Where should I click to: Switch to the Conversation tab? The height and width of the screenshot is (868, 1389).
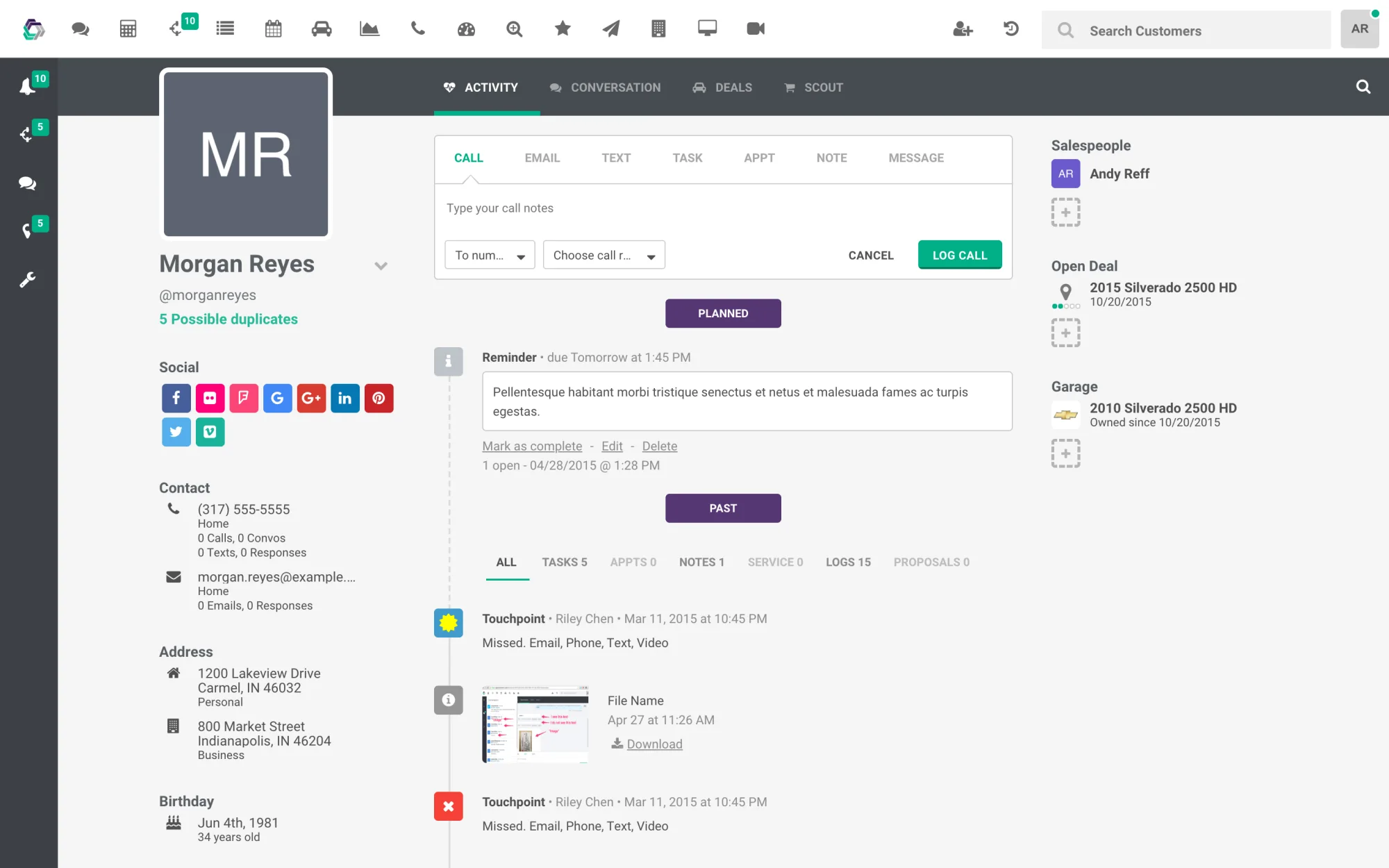[606, 87]
